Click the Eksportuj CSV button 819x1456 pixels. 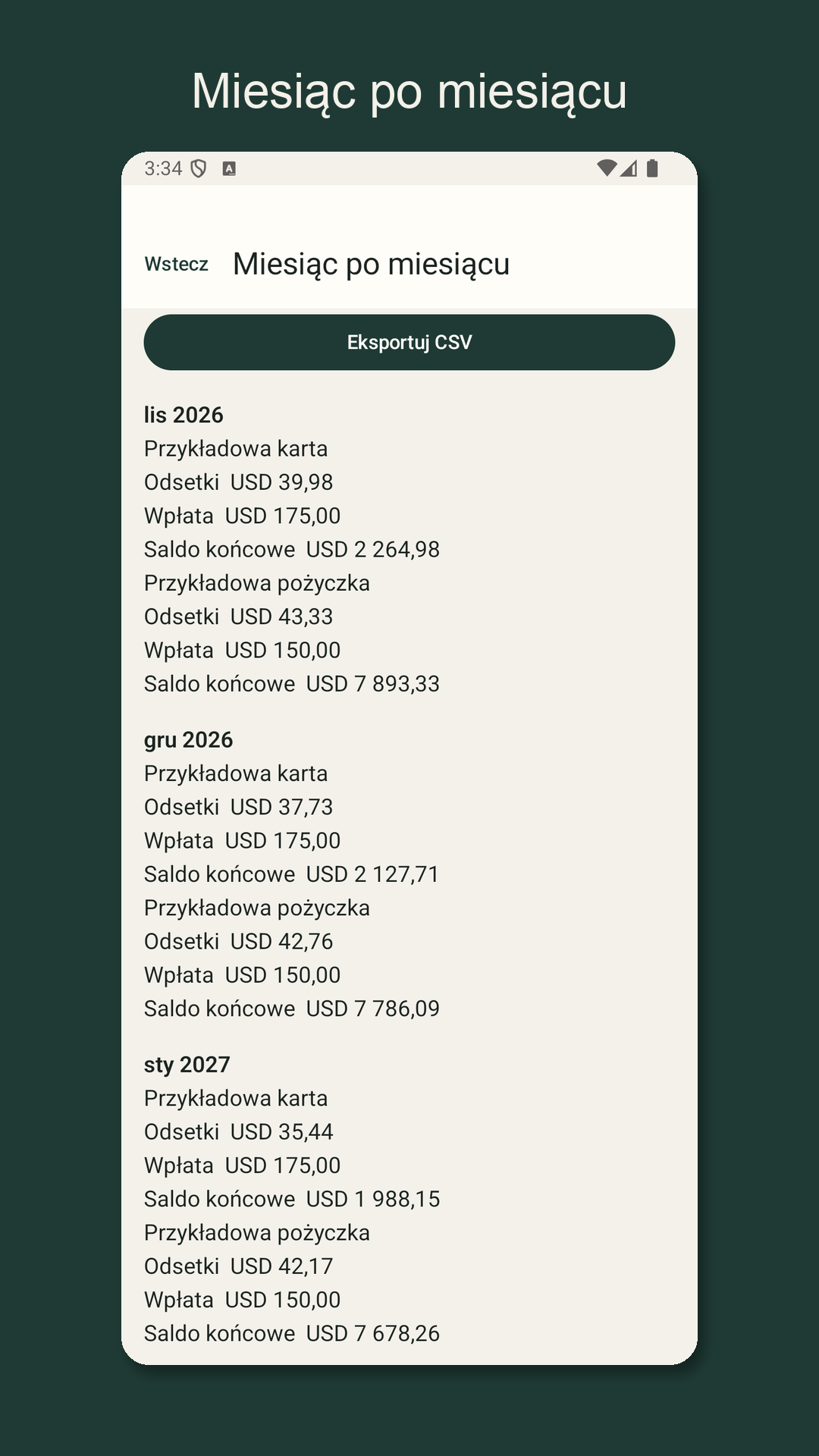tap(409, 342)
